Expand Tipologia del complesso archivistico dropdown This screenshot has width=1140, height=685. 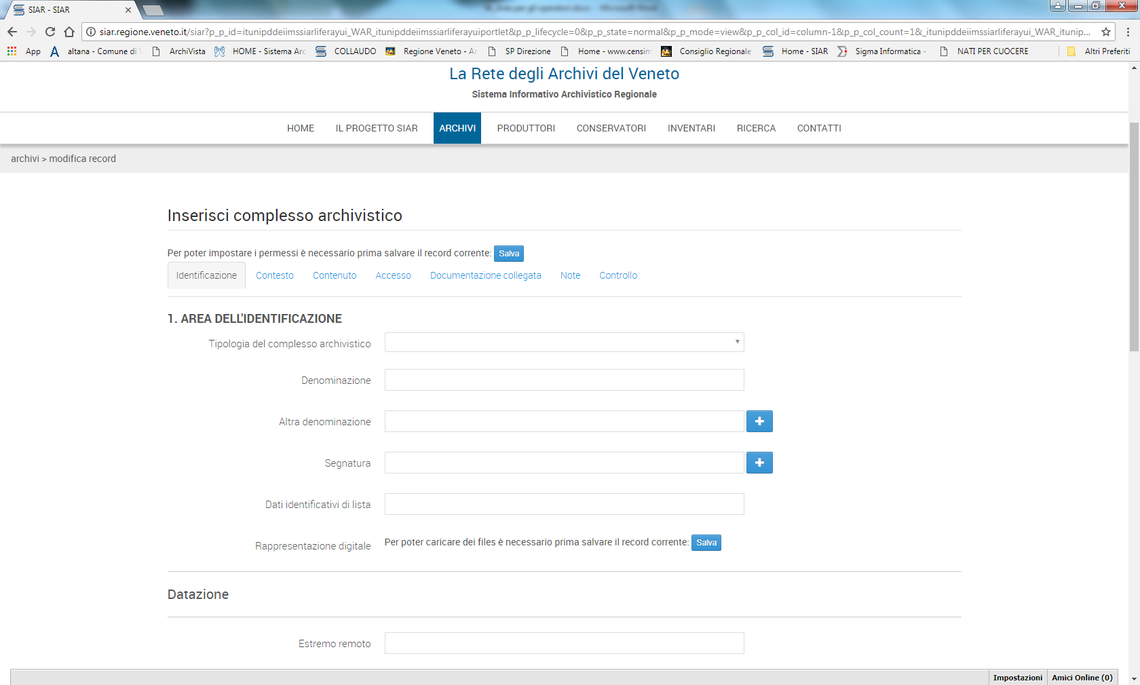point(564,343)
